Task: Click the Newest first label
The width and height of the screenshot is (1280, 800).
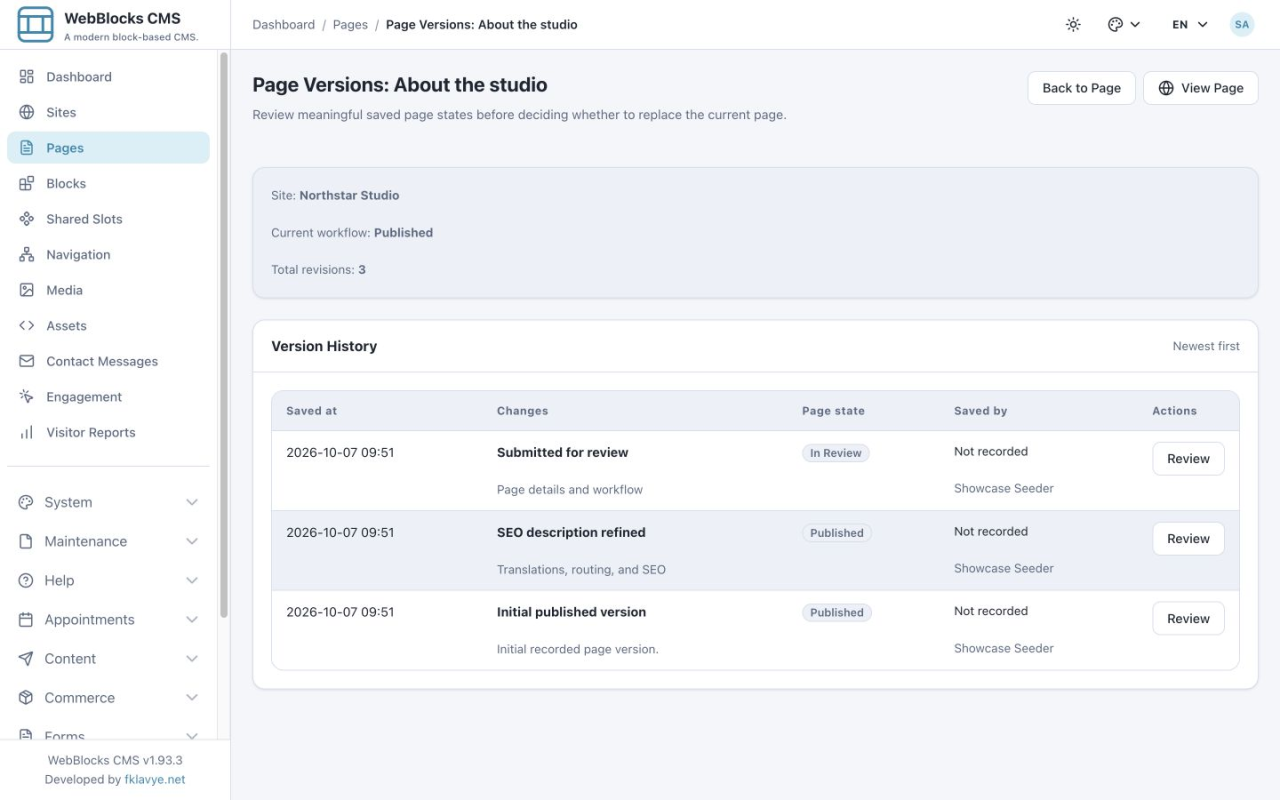Action: 1206,346
